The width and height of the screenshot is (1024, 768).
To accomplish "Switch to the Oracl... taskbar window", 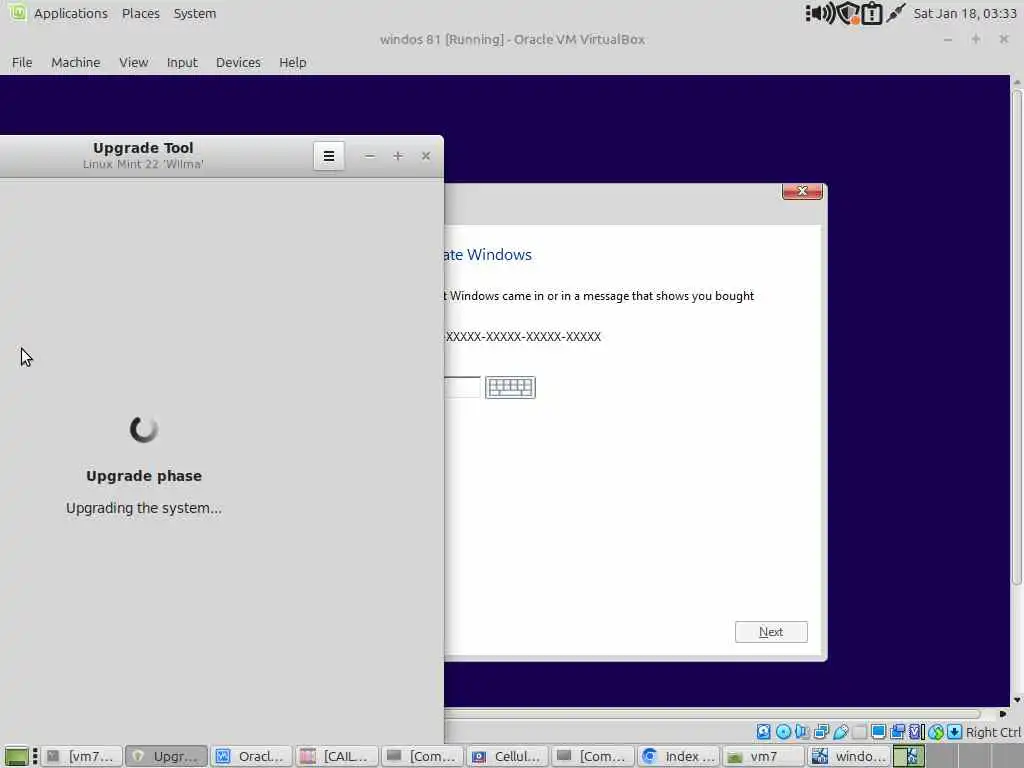I will [251, 756].
